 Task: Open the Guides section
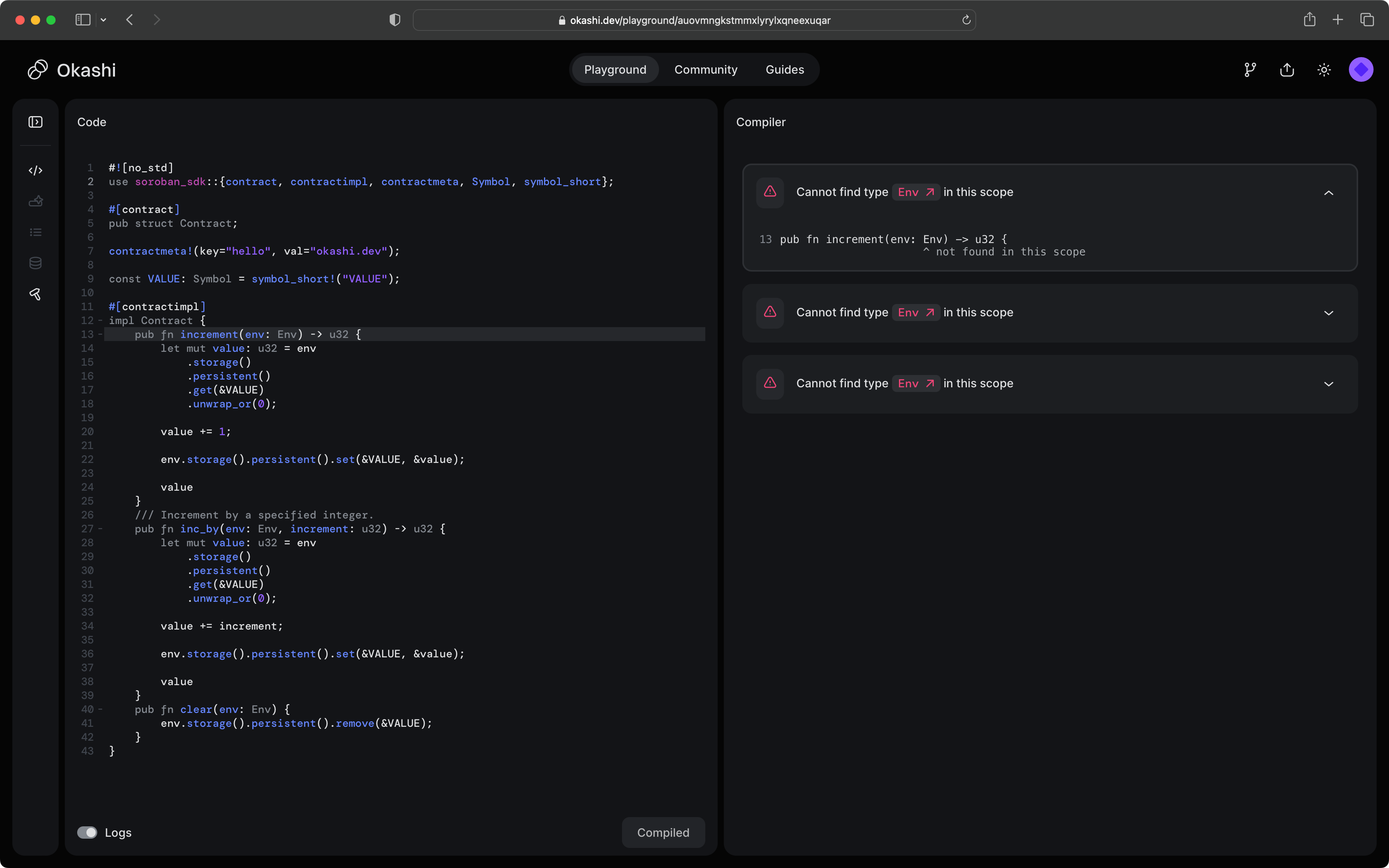coord(784,69)
